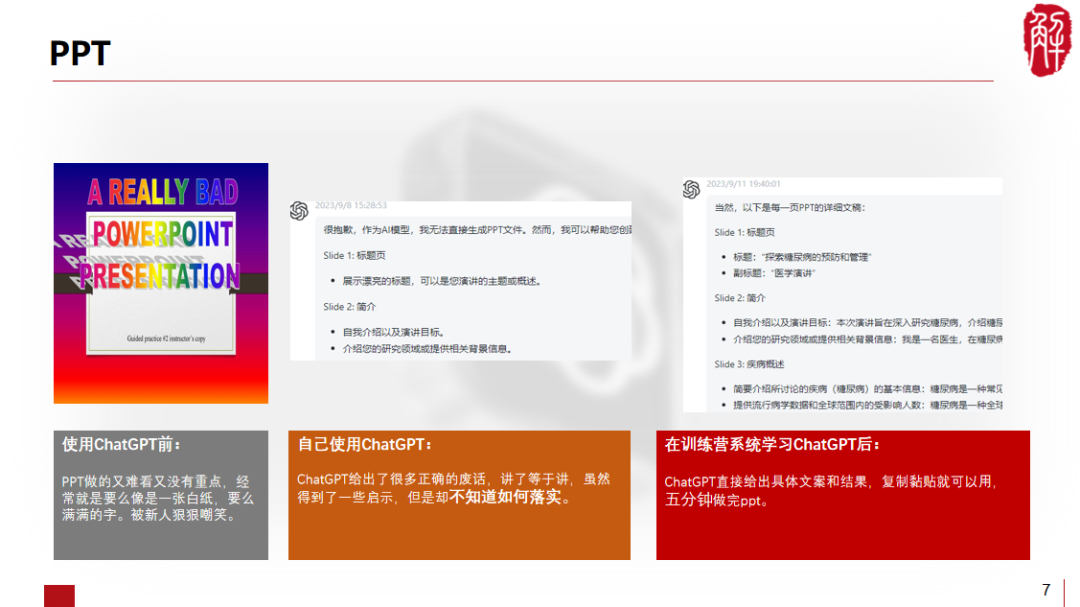The height and width of the screenshot is (607, 1080).
Task: Click bullet '自我介绍以及演讲目标。' in middle chat
Action: [x=393, y=332]
